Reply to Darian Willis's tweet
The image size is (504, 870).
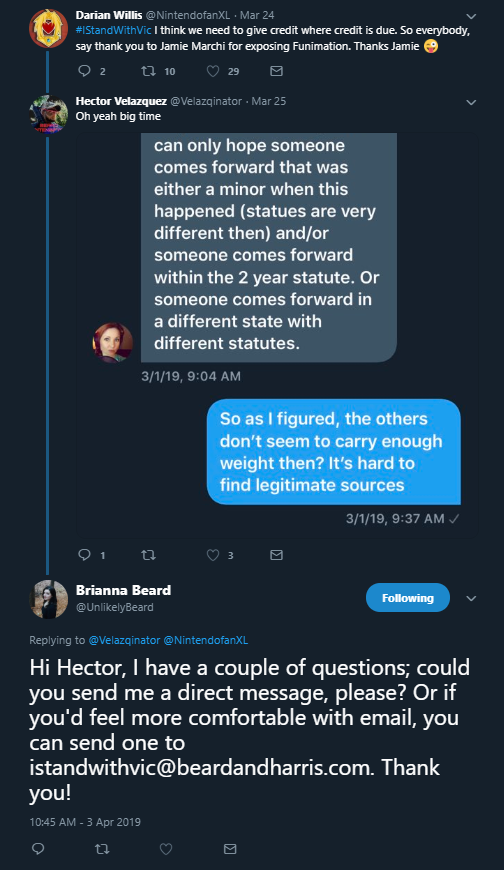[84, 70]
